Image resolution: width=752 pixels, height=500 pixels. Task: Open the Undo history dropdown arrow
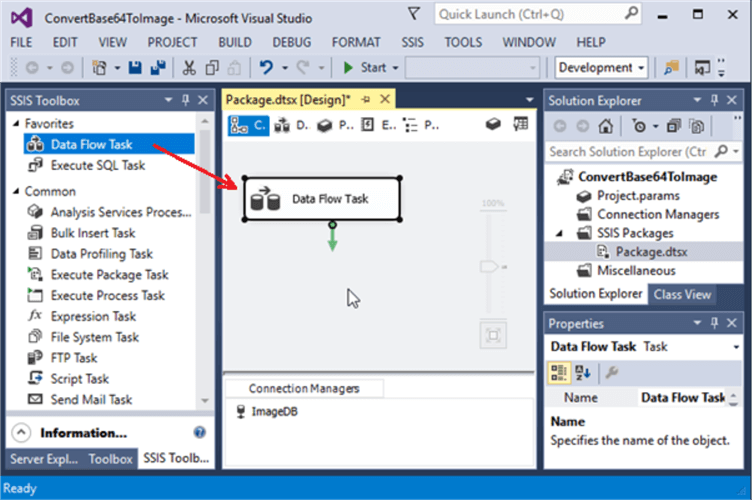click(285, 68)
